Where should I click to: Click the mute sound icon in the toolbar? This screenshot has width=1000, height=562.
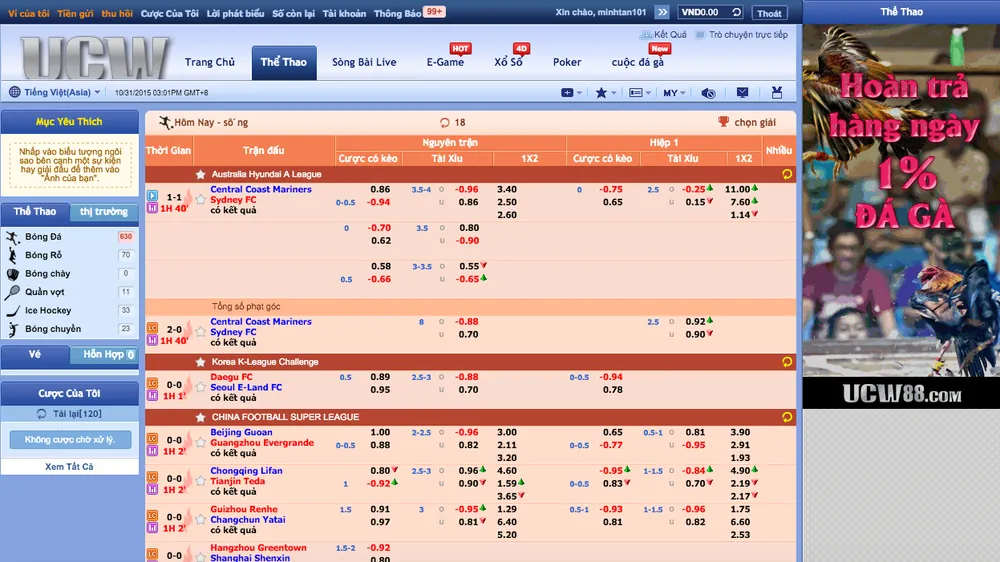[709, 93]
